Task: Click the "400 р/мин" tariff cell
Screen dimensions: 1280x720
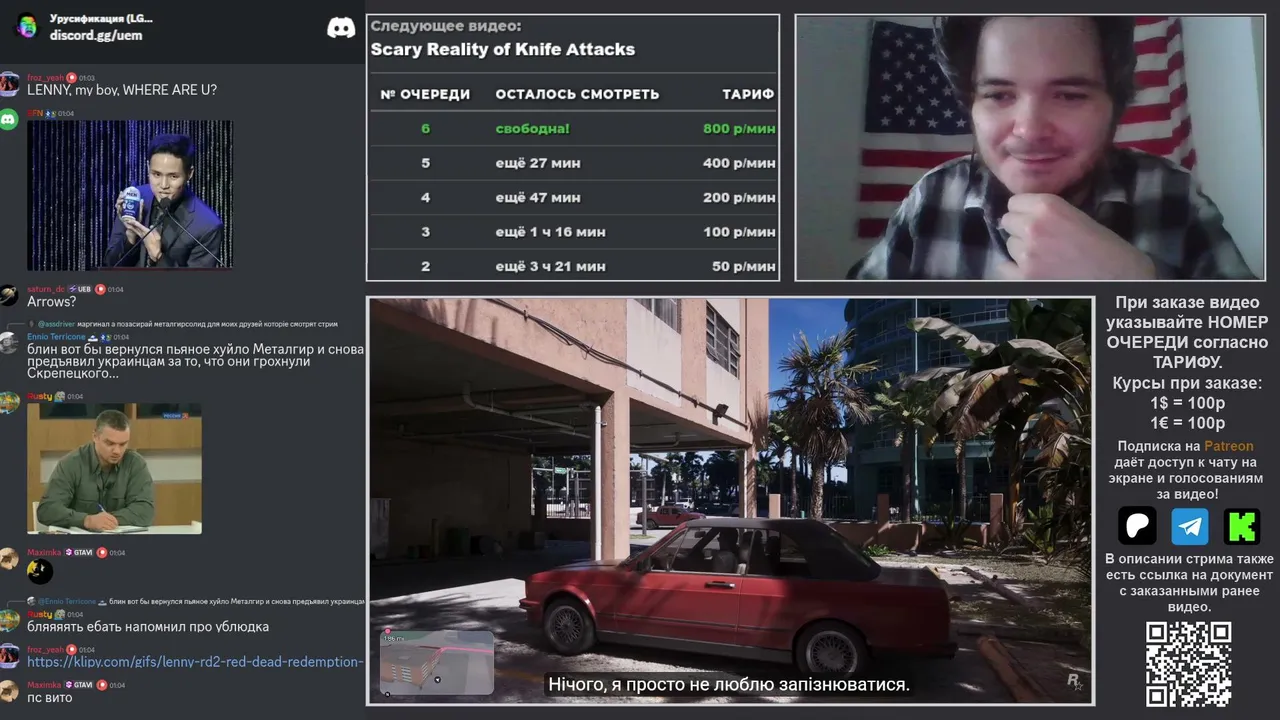Action: [739, 163]
